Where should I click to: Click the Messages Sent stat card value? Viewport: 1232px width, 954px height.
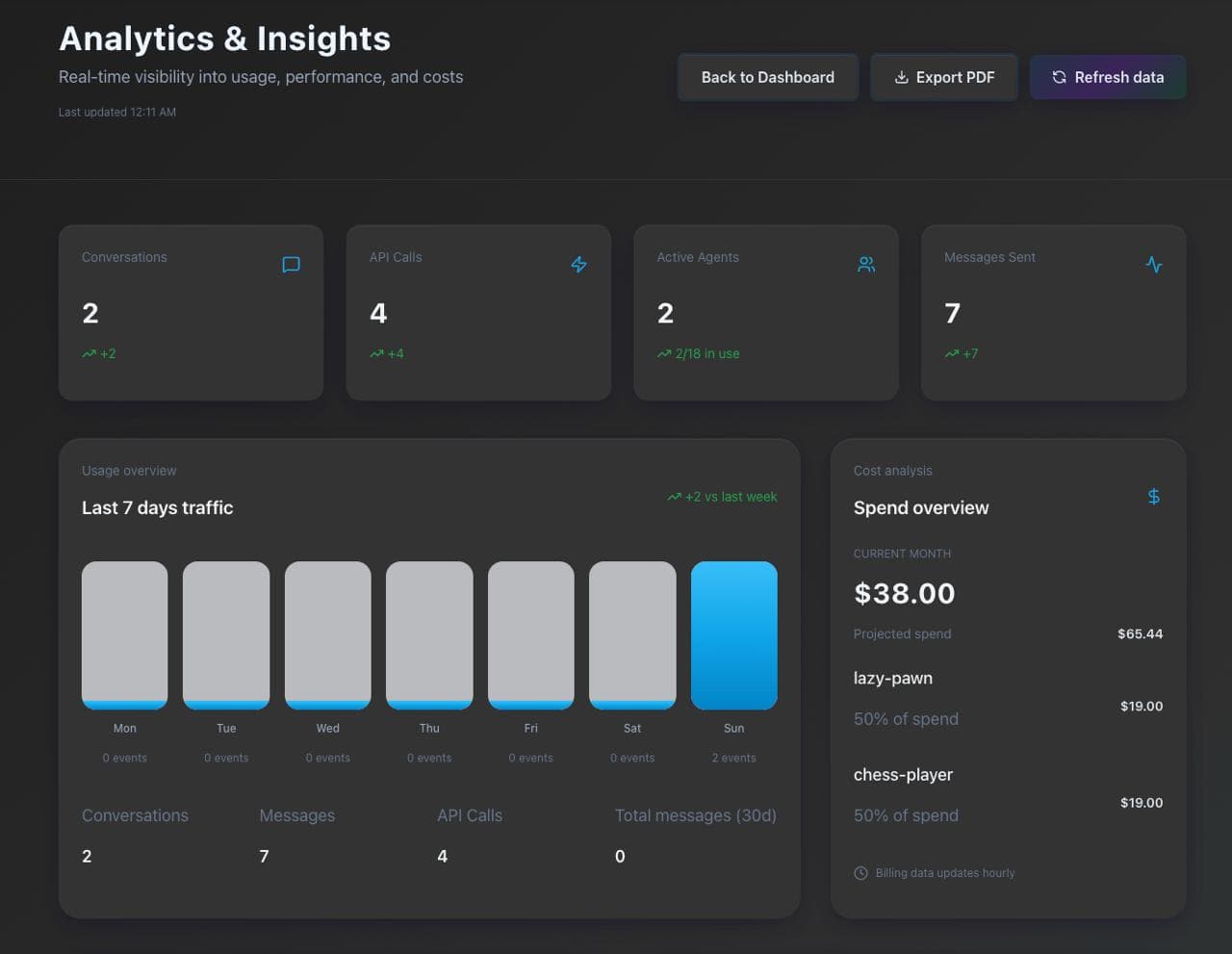tap(952, 314)
